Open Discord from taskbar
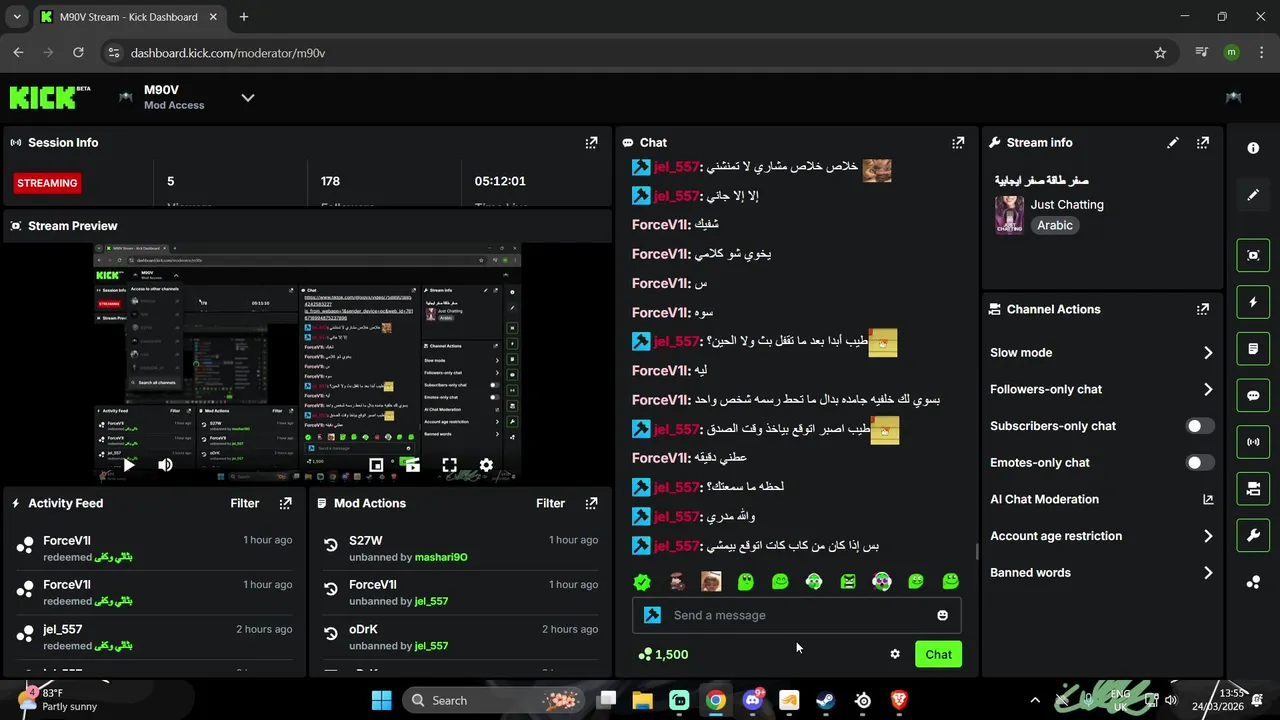Viewport: 1280px width, 720px height. pos(753,700)
